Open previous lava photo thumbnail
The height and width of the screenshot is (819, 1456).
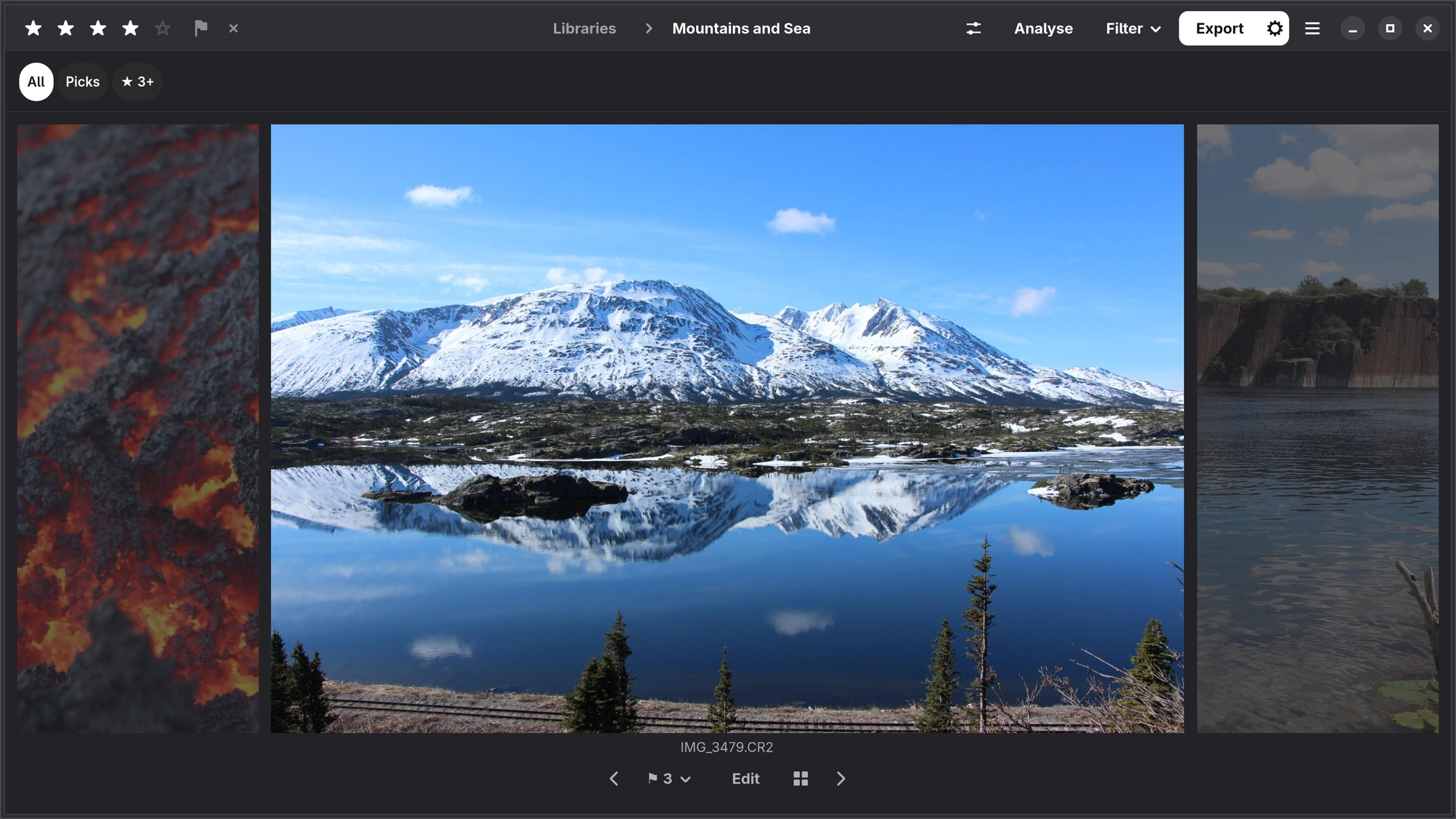point(138,428)
